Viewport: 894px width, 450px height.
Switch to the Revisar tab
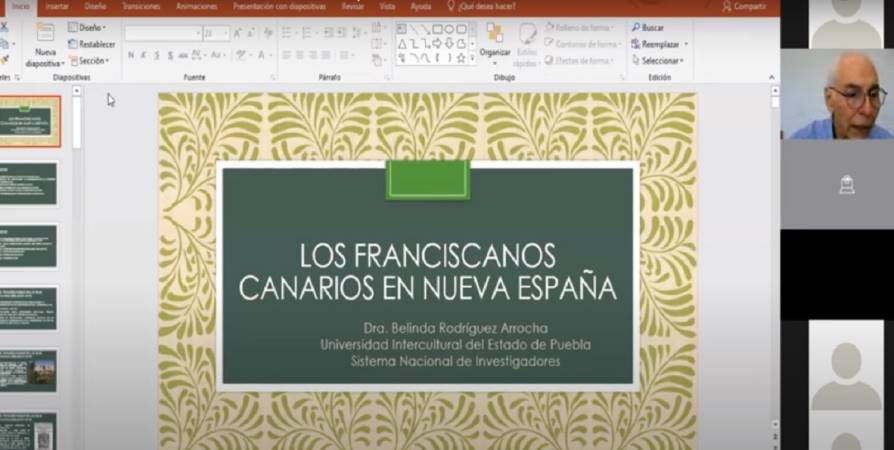[x=353, y=6]
